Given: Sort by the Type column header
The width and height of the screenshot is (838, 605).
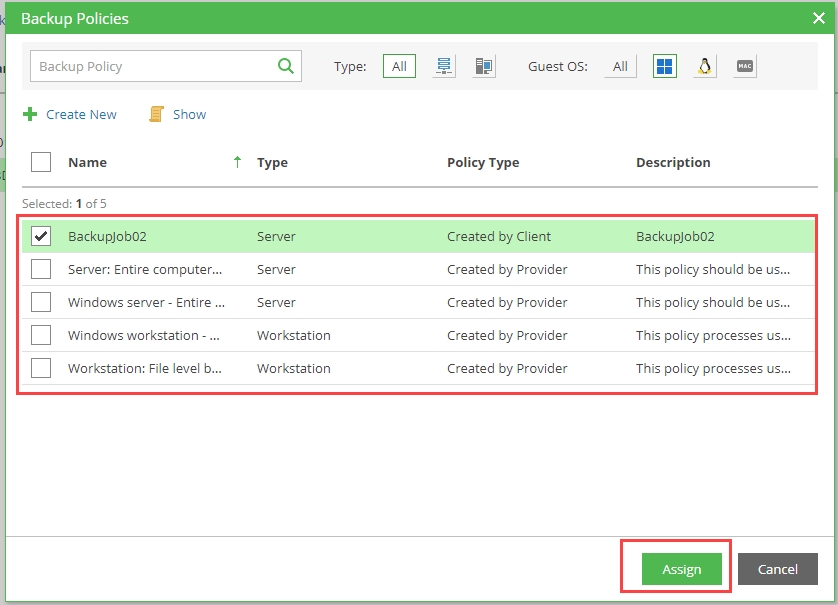Looking at the screenshot, I should coord(272,162).
